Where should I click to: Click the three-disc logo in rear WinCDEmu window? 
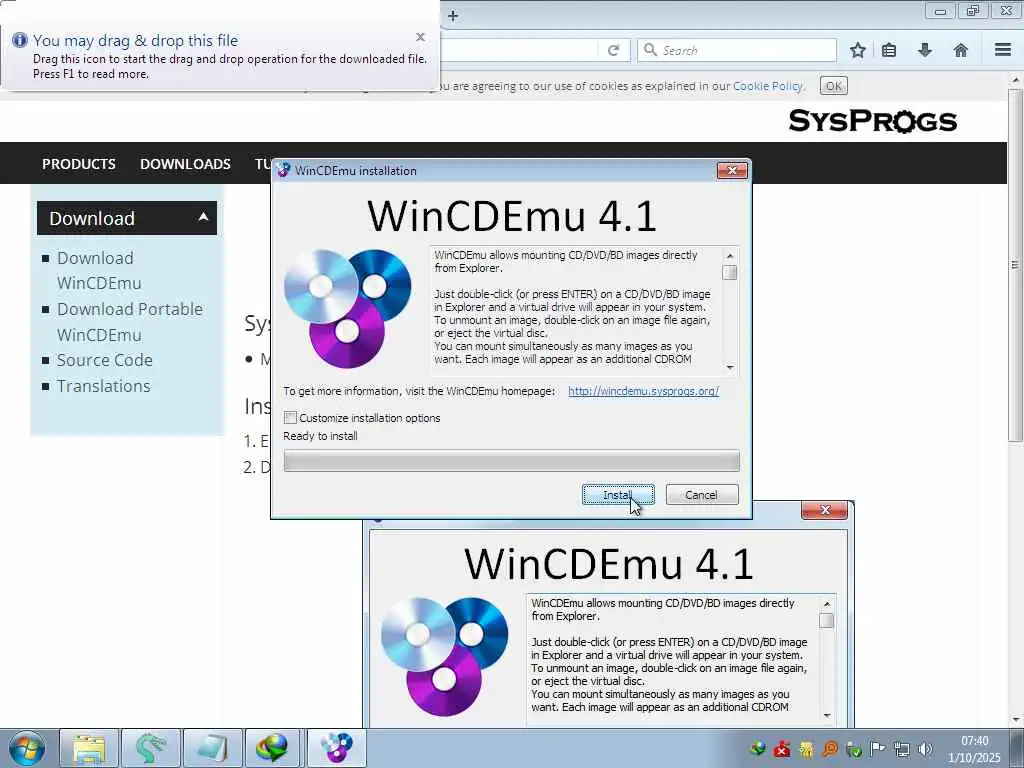tap(445, 656)
